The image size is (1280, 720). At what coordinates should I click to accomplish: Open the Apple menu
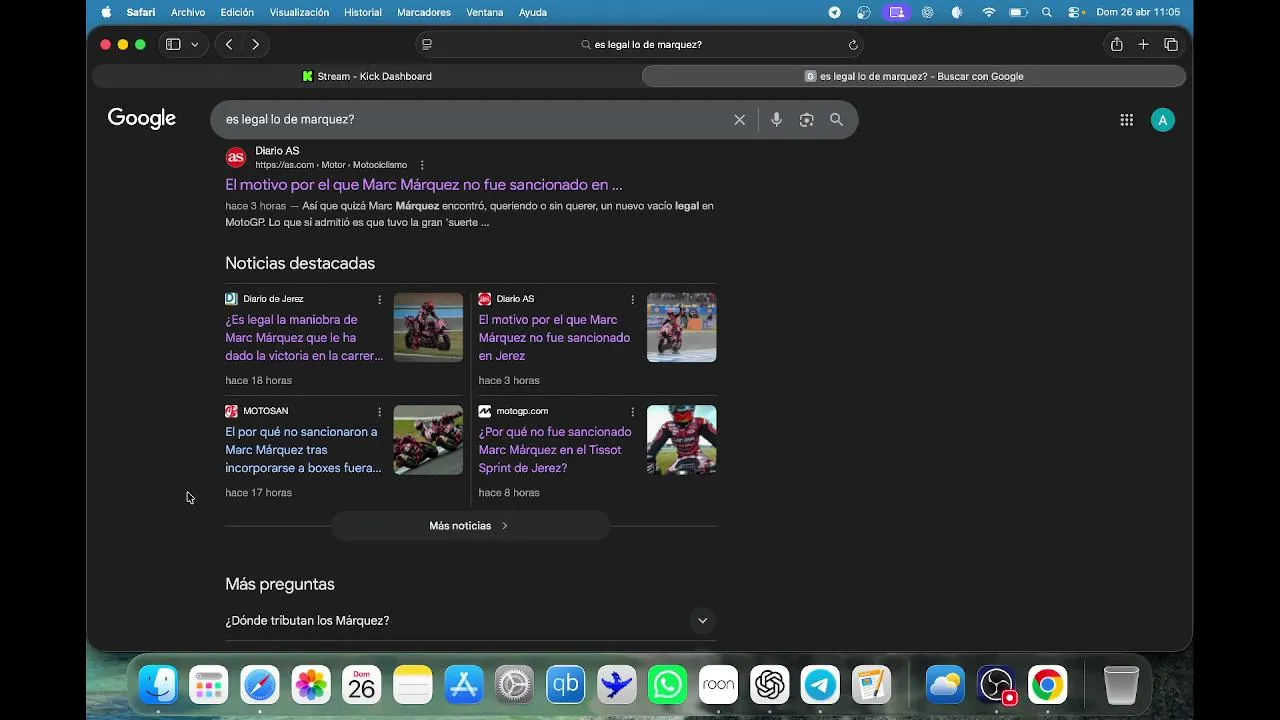(x=107, y=12)
